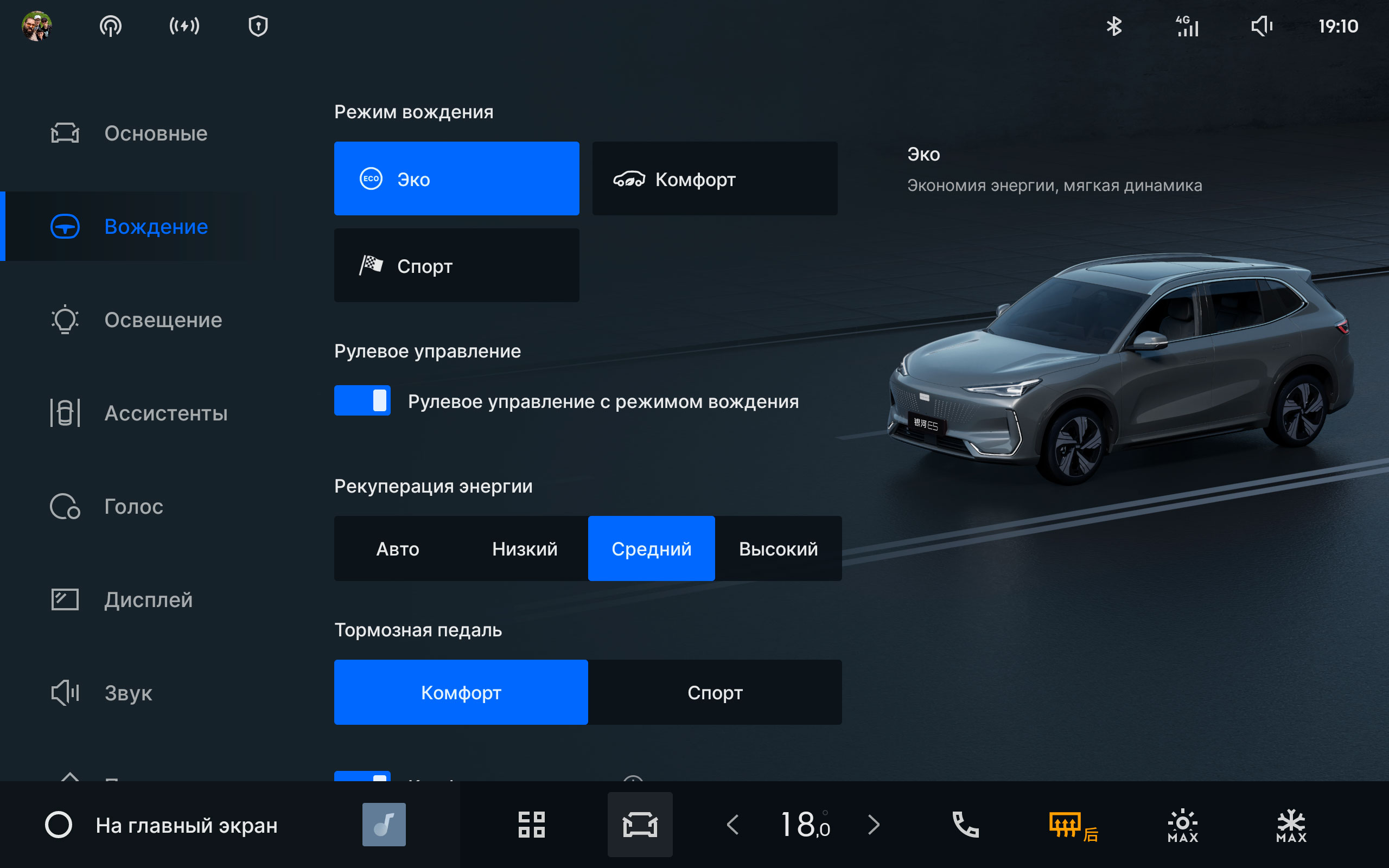This screenshot has width=1389, height=868.
Task: Select Спорт driving mode
Action: [456, 265]
